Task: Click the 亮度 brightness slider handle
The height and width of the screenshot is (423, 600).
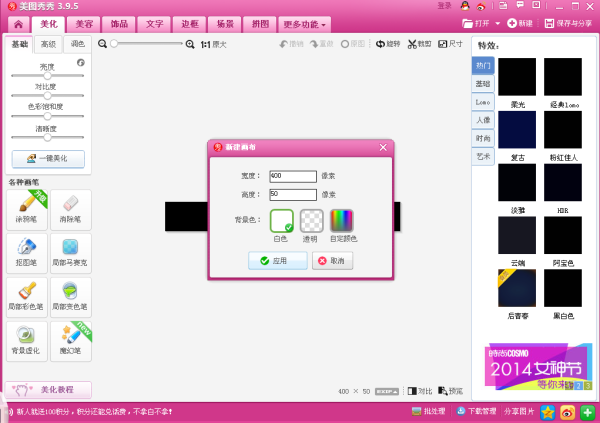Action: [x=47, y=76]
